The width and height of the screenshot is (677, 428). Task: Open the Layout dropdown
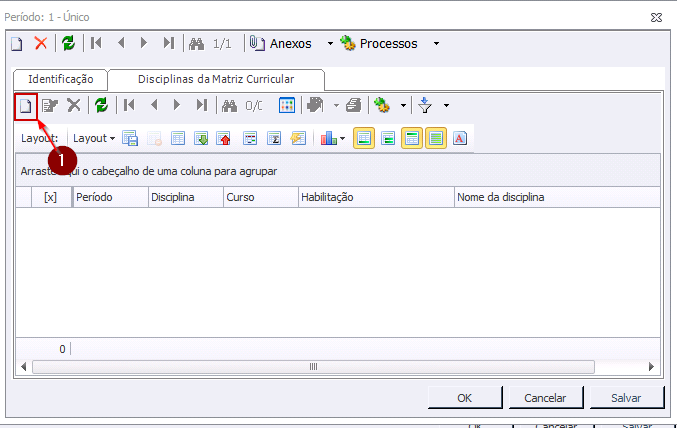tap(94, 138)
